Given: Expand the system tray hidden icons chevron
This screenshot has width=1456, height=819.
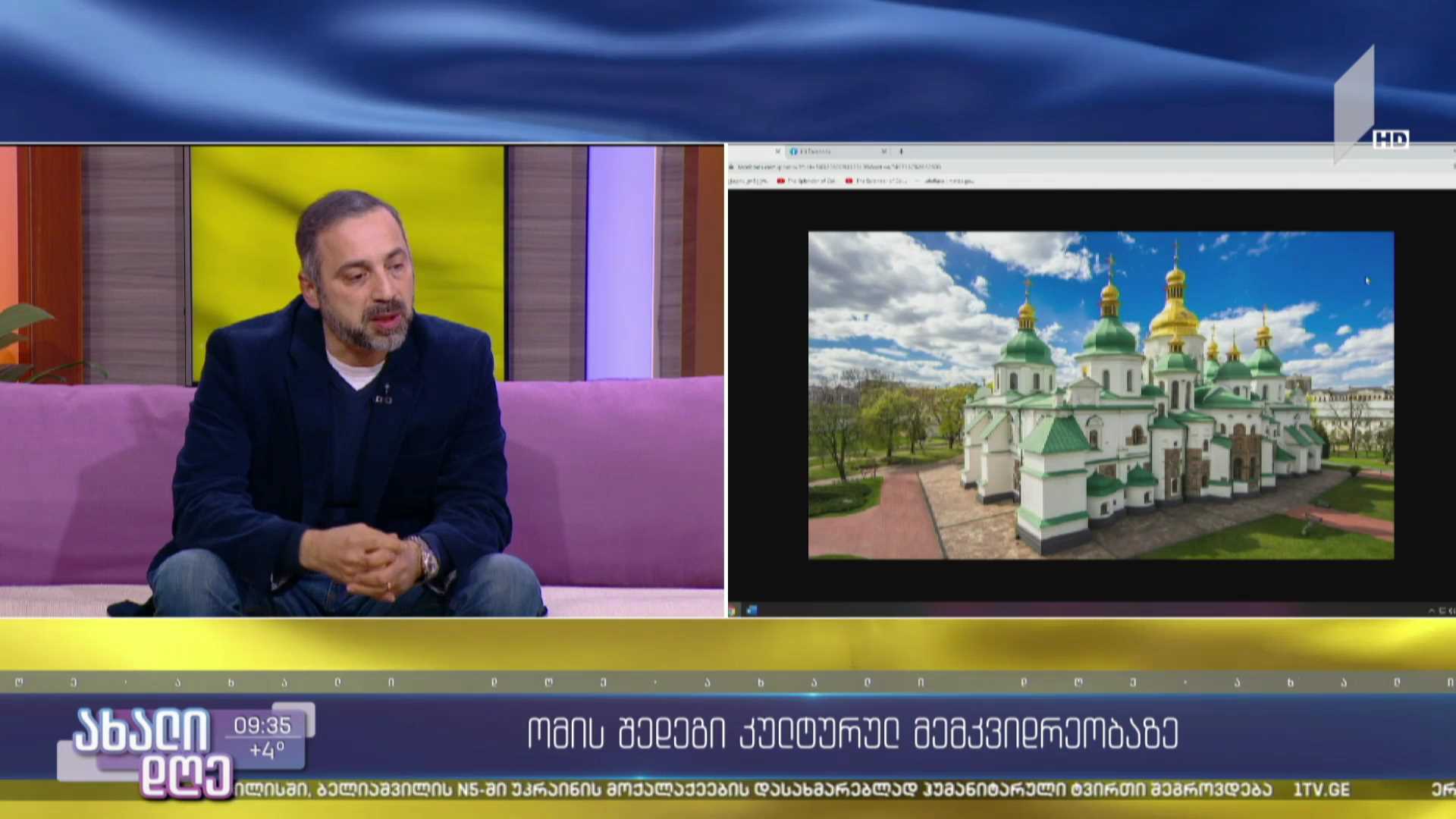Looking at the screenshot, I should [x=1432, y=610].
